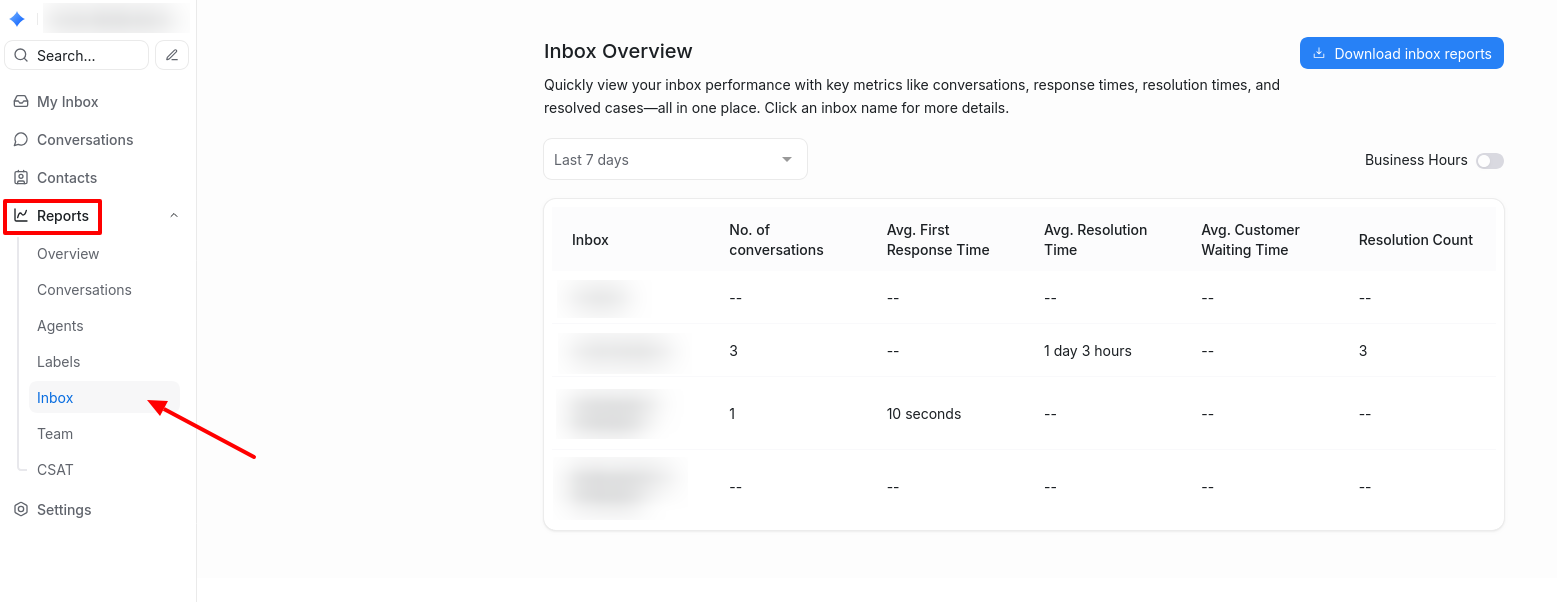Screen dimensions: 1557x602
Task: Click the Conversations chat bubble icon
Action: click(x=21, y=140)
